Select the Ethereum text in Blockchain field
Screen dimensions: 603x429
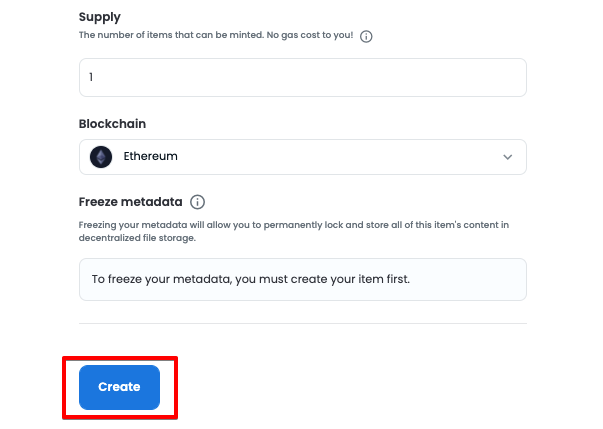click(150, 157)
